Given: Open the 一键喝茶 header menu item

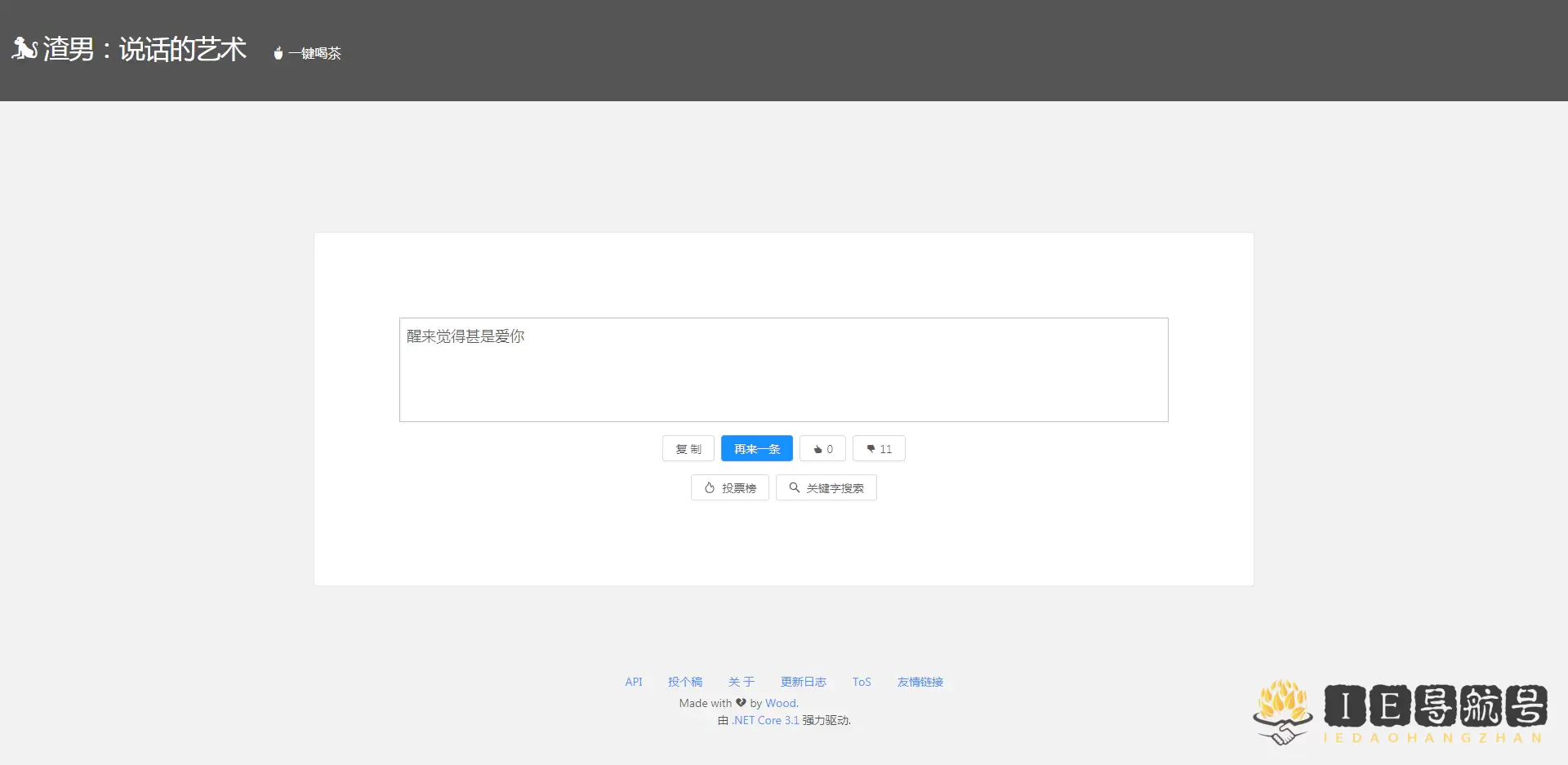Looking at the screenshot, I should (x=314, y=54).
